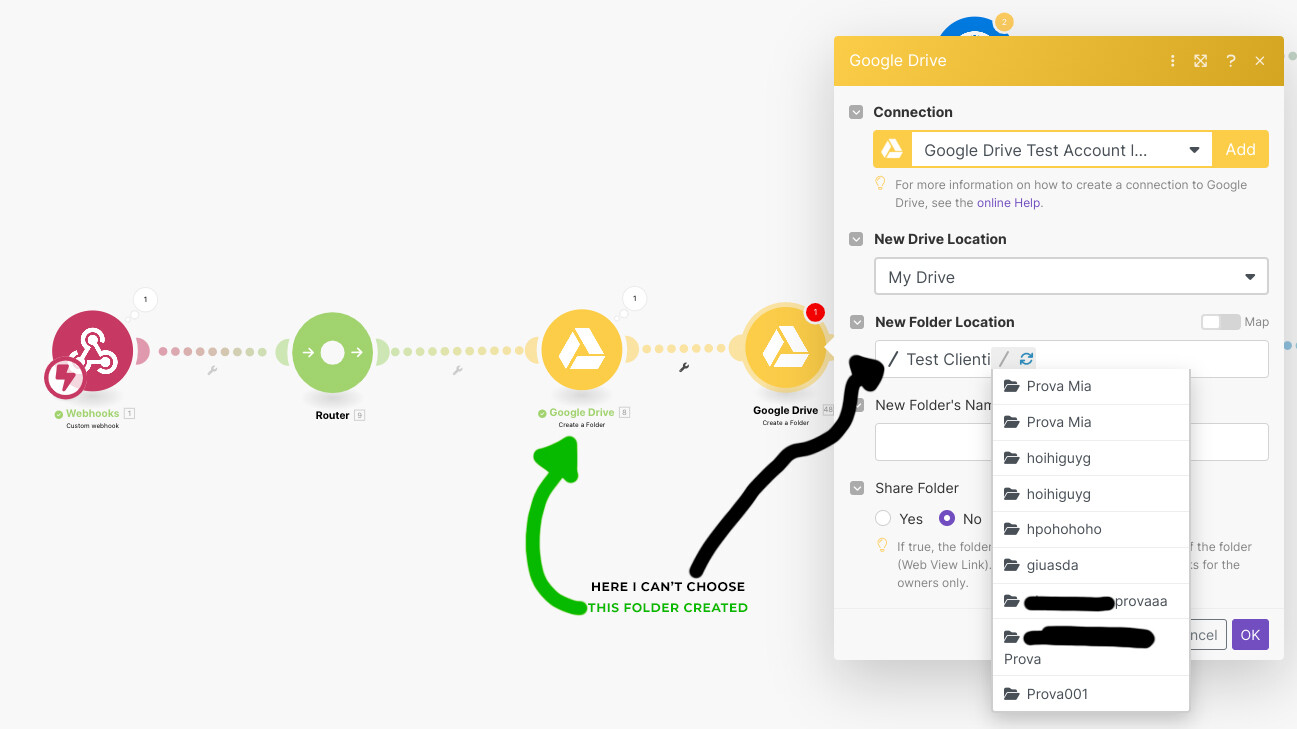Click the Webhooks label under module
This screenshot has width=1297, height=729.
93,413
